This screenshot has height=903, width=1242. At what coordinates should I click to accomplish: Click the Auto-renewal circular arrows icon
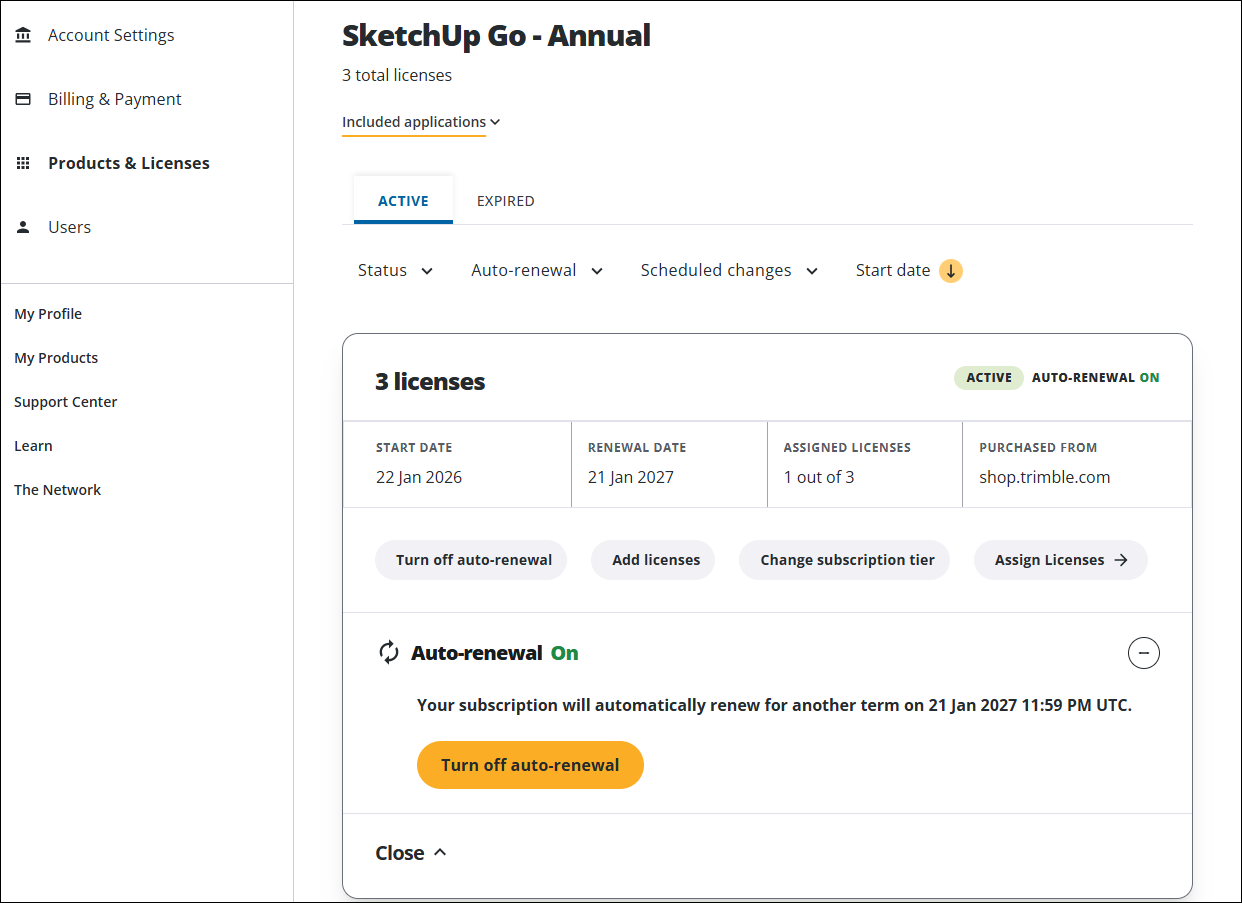point(389,653)
